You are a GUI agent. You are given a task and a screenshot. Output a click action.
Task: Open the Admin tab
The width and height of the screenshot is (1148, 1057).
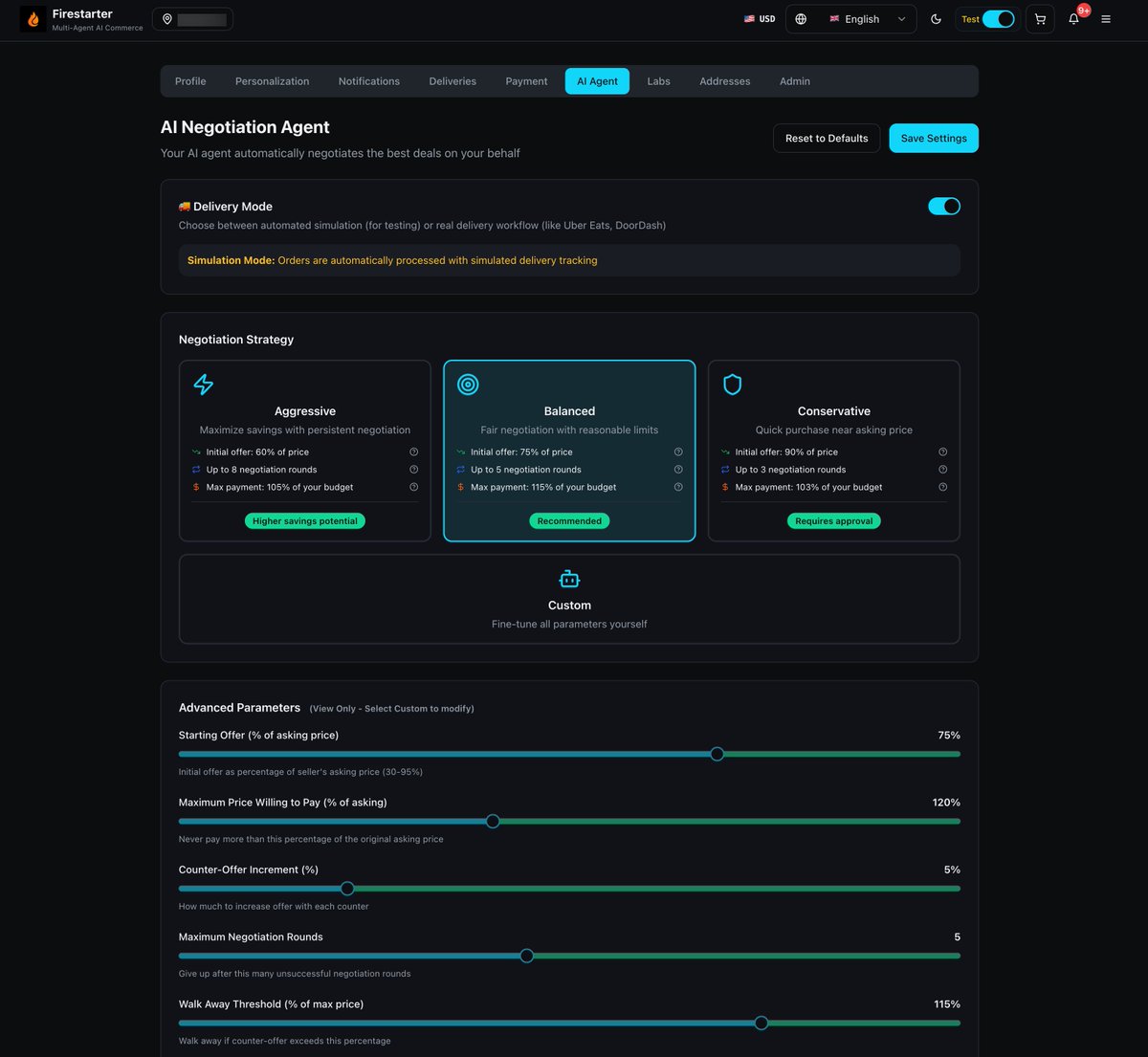[794, 81]
